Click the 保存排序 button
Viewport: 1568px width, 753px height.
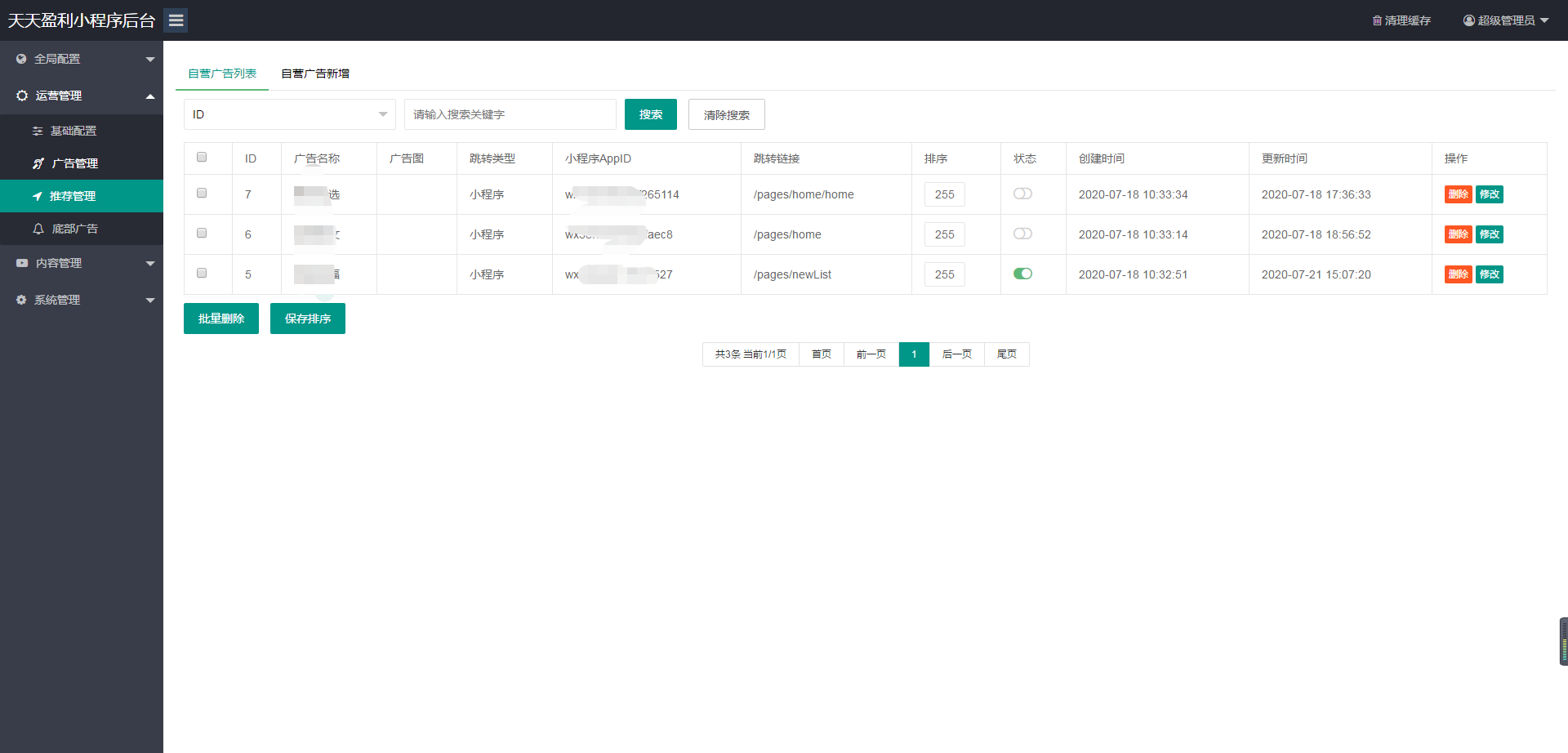point(308,319)
